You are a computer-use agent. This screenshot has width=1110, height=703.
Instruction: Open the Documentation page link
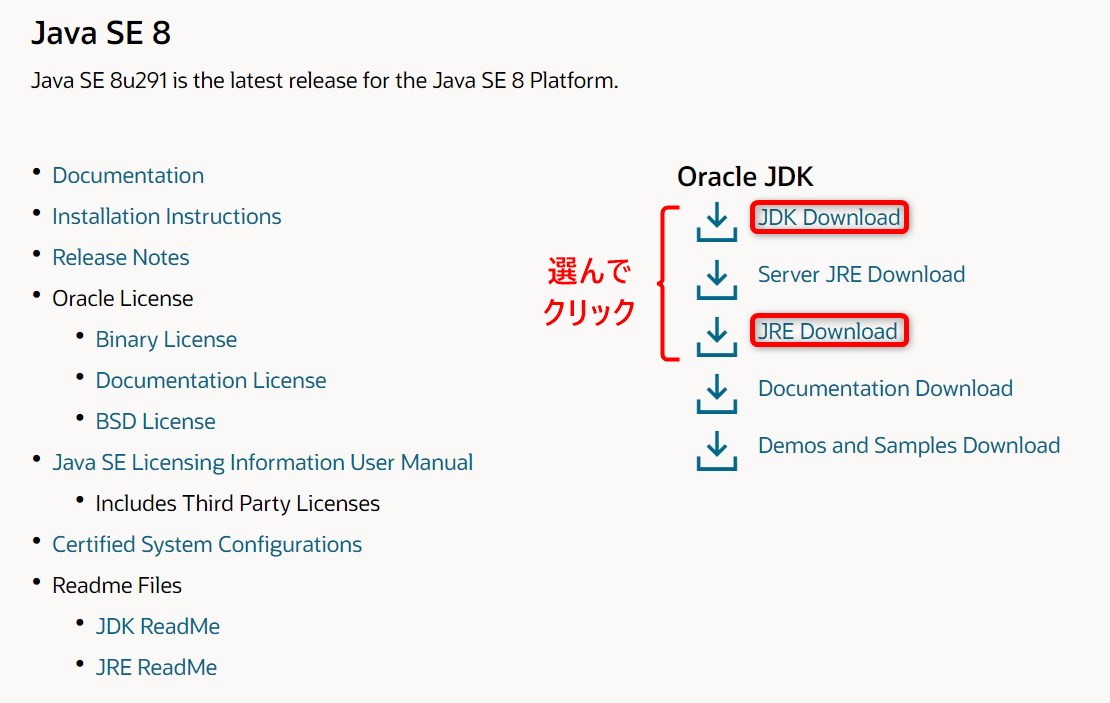(127, 175)
